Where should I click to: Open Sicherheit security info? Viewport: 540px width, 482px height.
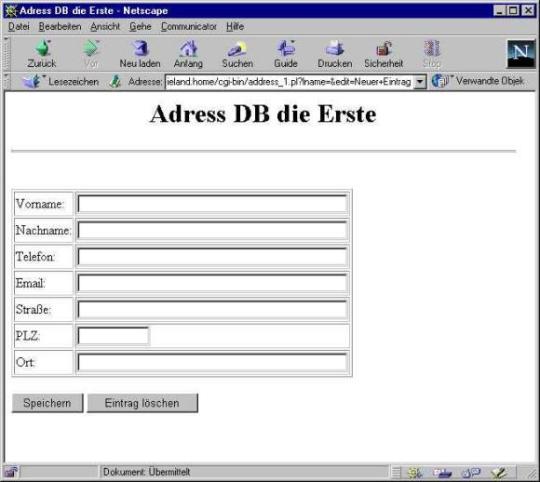pyautogui.click(x=384, y=54)
